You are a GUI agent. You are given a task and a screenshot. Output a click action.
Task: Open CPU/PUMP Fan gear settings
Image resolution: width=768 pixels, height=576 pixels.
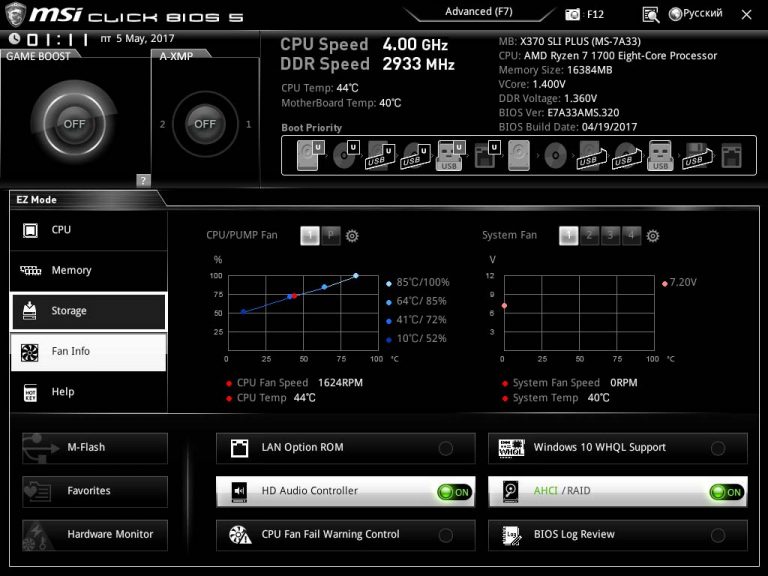tap(352, 236)
